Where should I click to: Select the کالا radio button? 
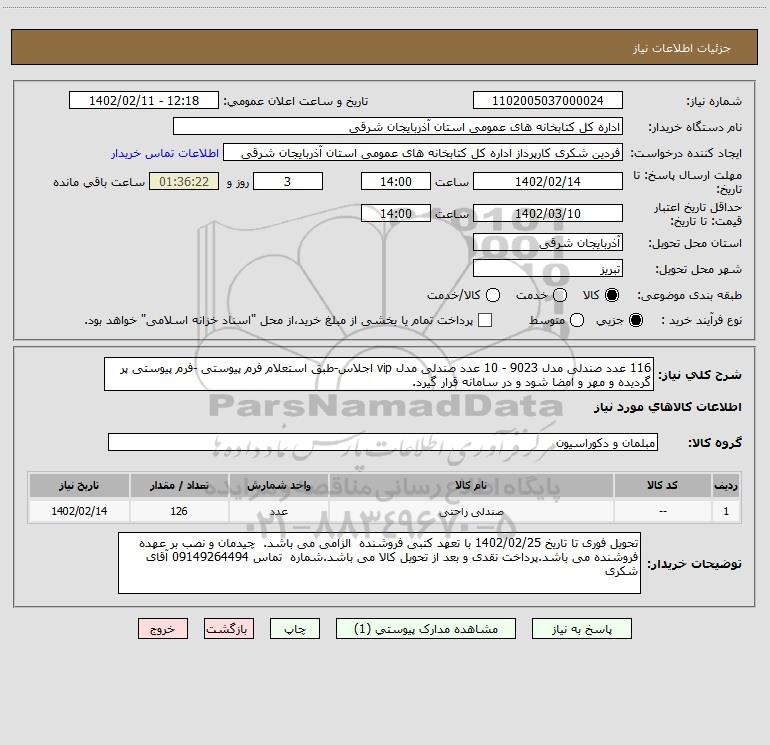612,295
